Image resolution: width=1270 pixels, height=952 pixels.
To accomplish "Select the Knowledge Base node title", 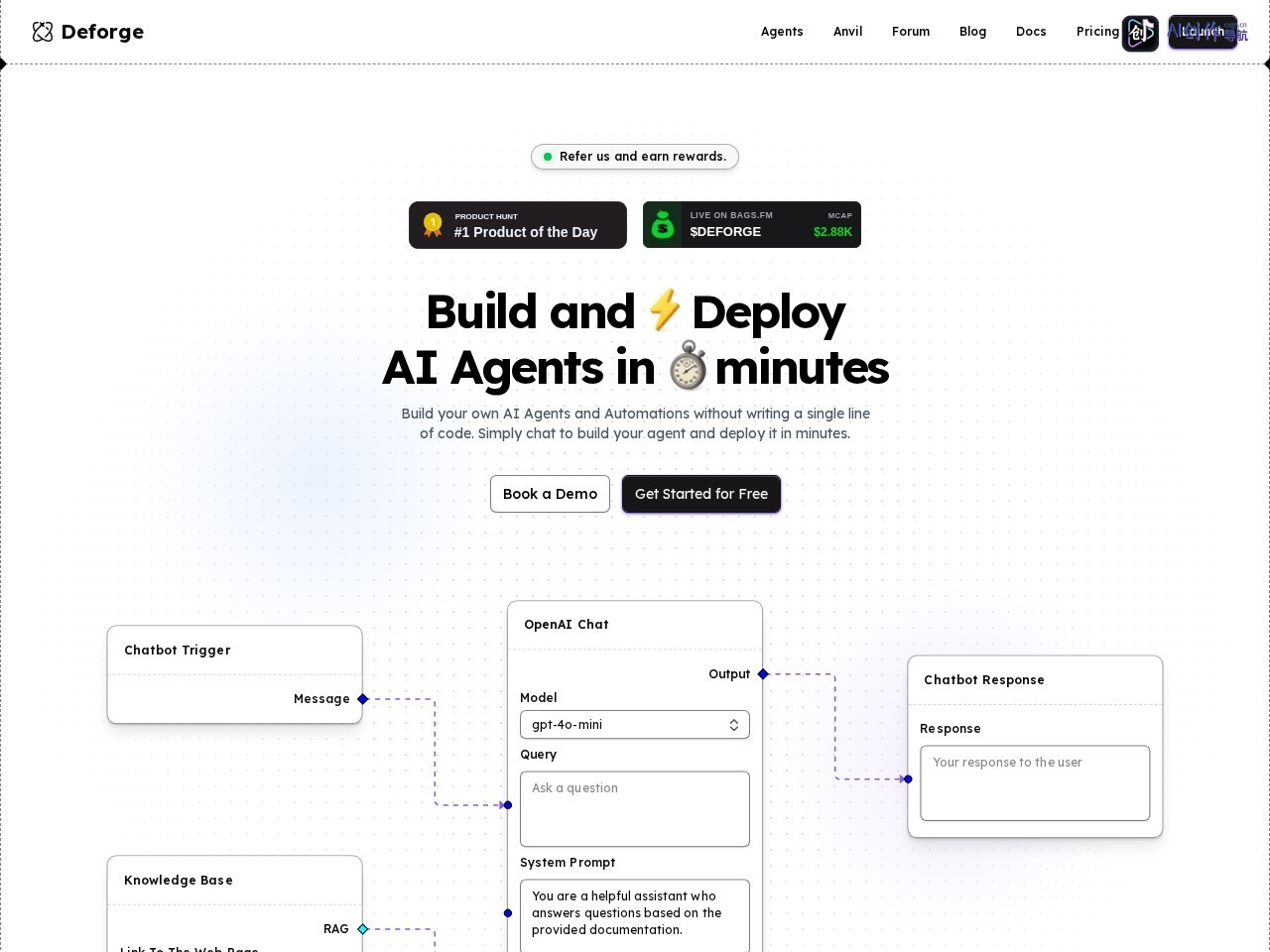I will pyautogui.click(x=179, y=881).
